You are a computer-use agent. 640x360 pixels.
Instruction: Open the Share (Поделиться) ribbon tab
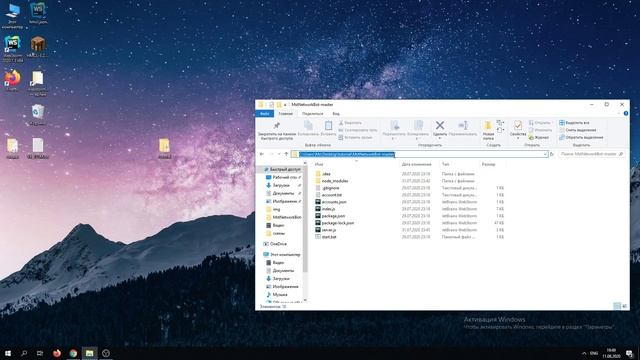312,113
